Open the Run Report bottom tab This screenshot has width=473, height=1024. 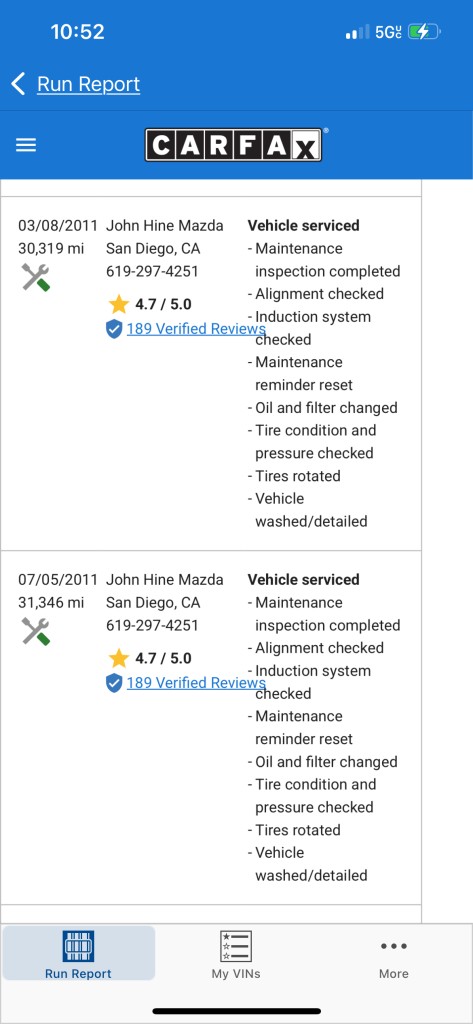[x=78, y=953]
